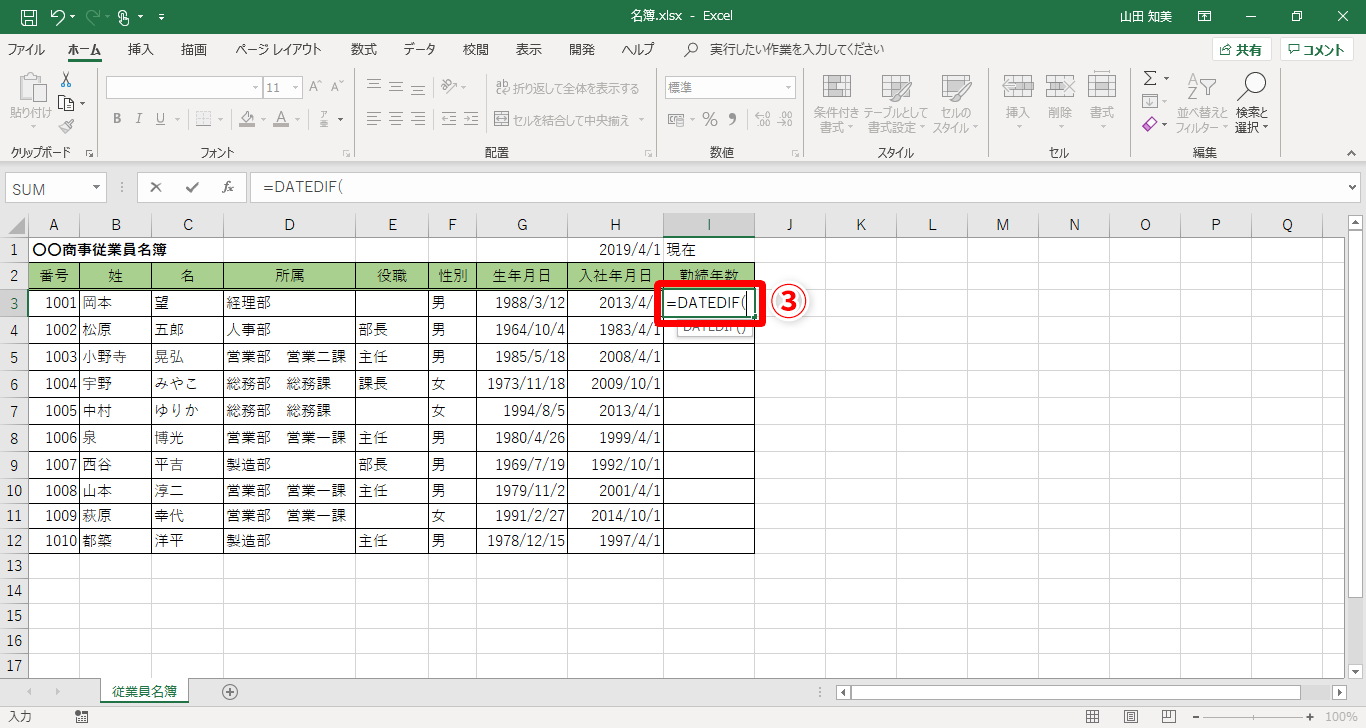
Task: Click the 共有 share button
Action: 1240,49
